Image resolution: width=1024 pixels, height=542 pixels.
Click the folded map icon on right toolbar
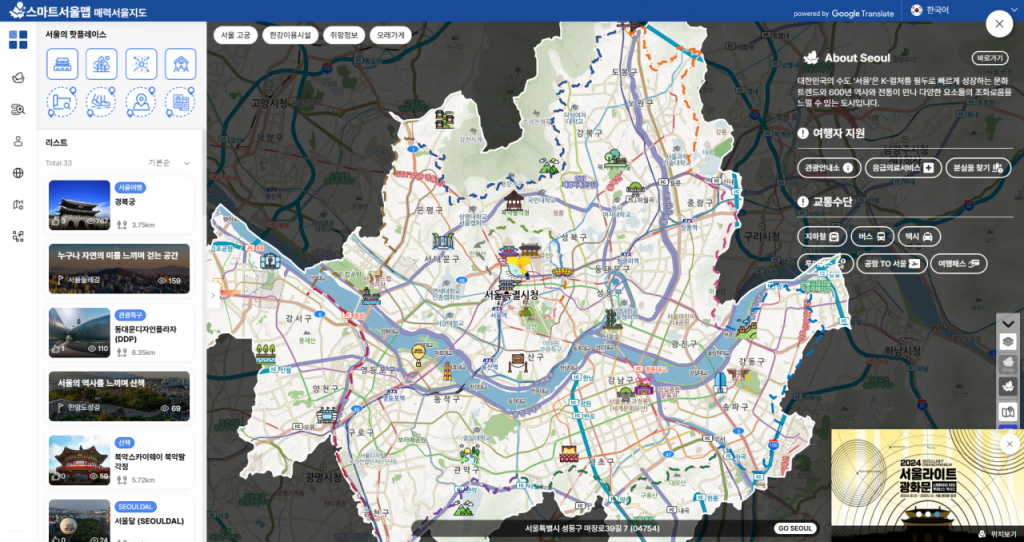click(1008, 412)
